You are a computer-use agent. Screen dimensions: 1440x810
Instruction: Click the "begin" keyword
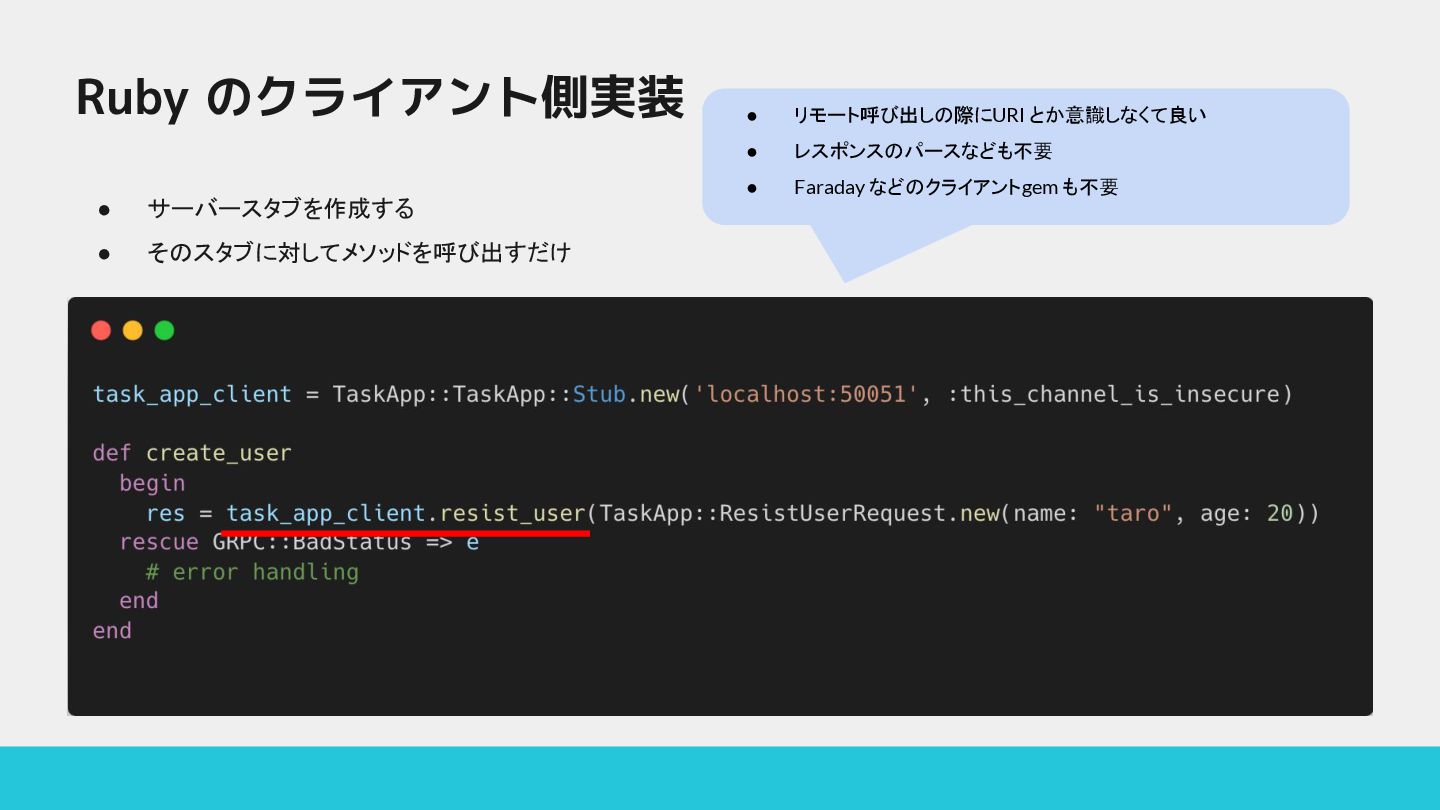pos(152,483)
